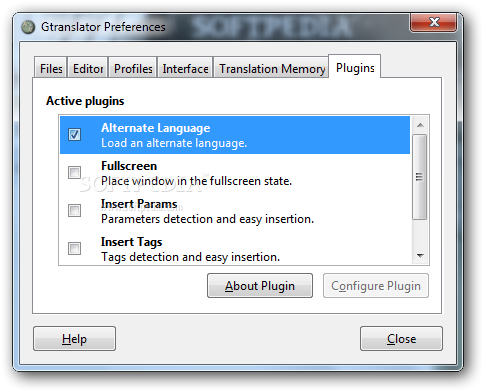Click 'Tags detection and easy insertion.' description
Image resolution: width=484 pixels, height=392 pixels.
[x=190, y=257]
